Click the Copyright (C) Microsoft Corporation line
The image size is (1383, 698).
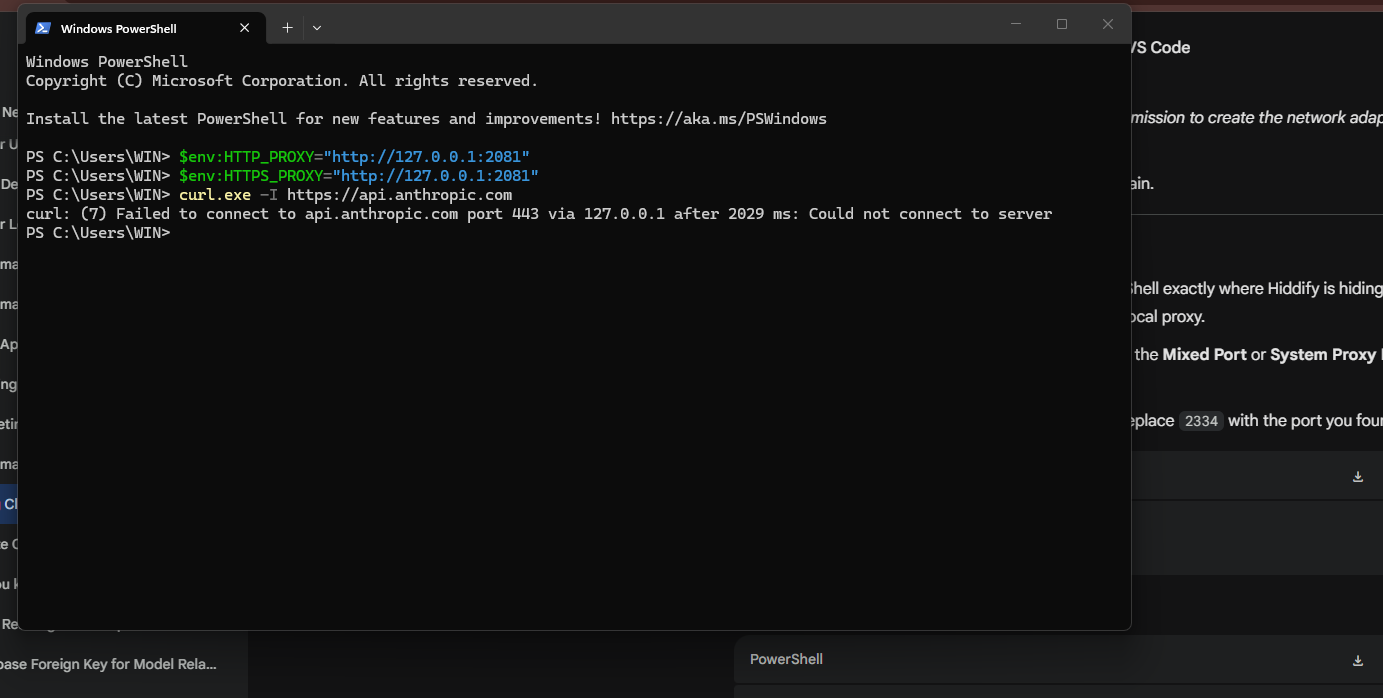[282, 81]
